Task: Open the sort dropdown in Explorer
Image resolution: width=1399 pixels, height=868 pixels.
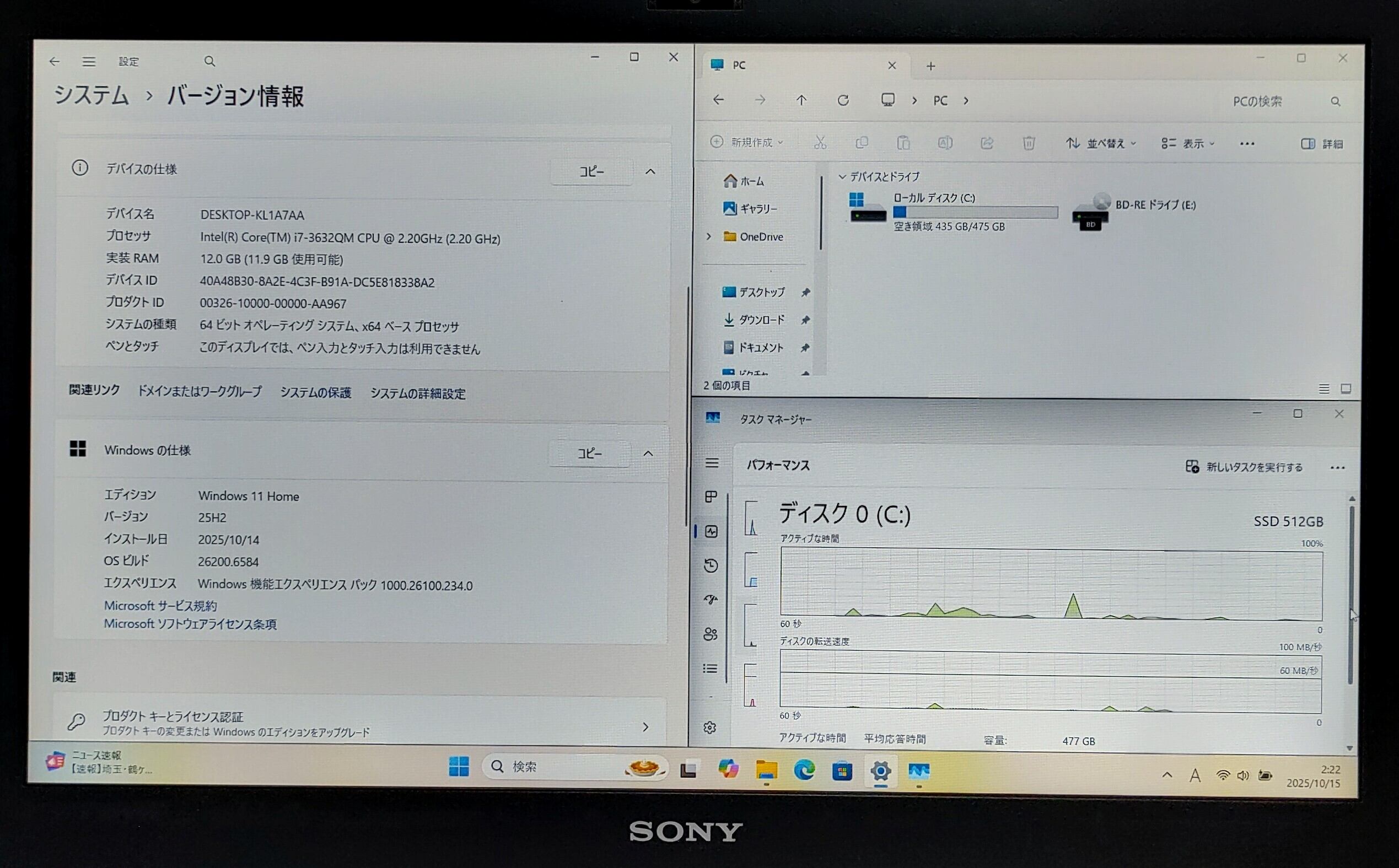Action: (1100, 143)
